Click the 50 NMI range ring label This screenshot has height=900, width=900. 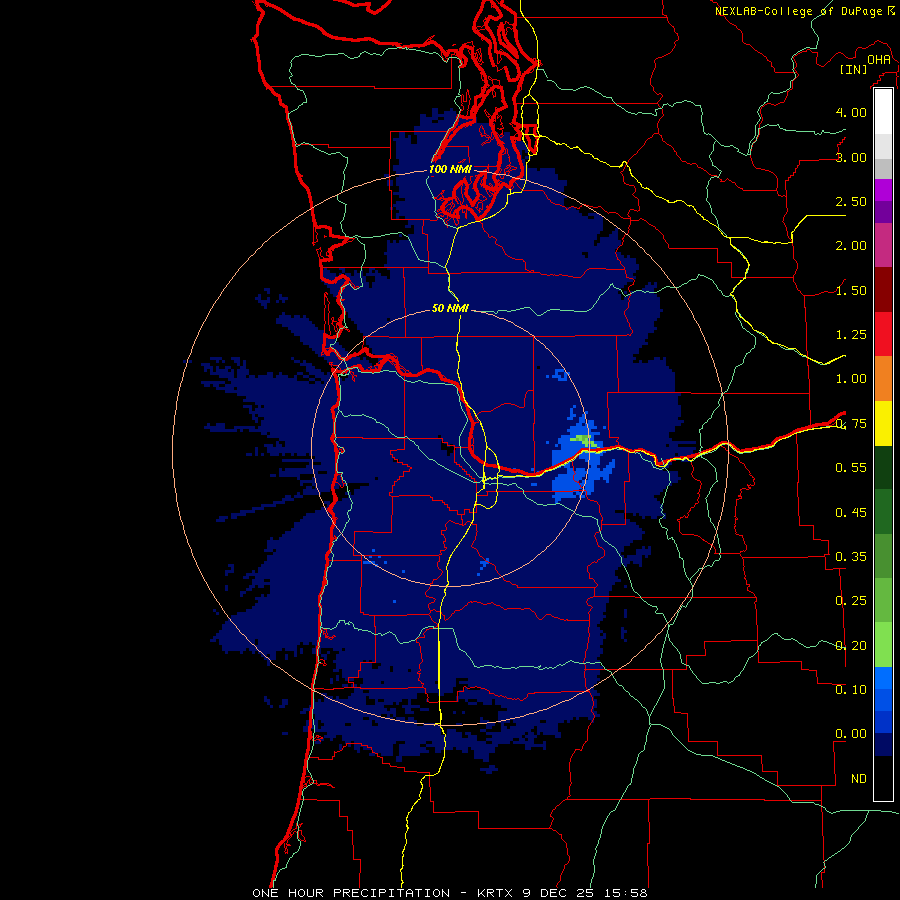(450, 308)
